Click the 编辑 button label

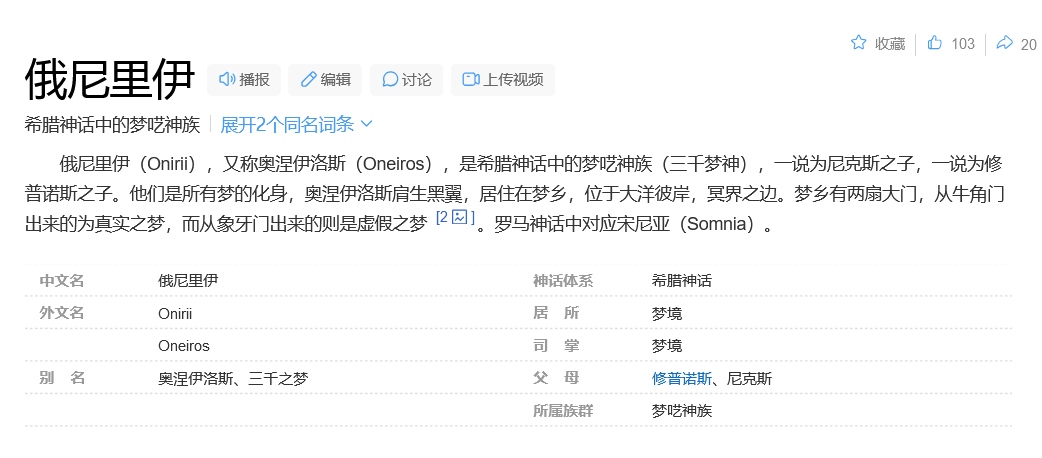(336, 80)
